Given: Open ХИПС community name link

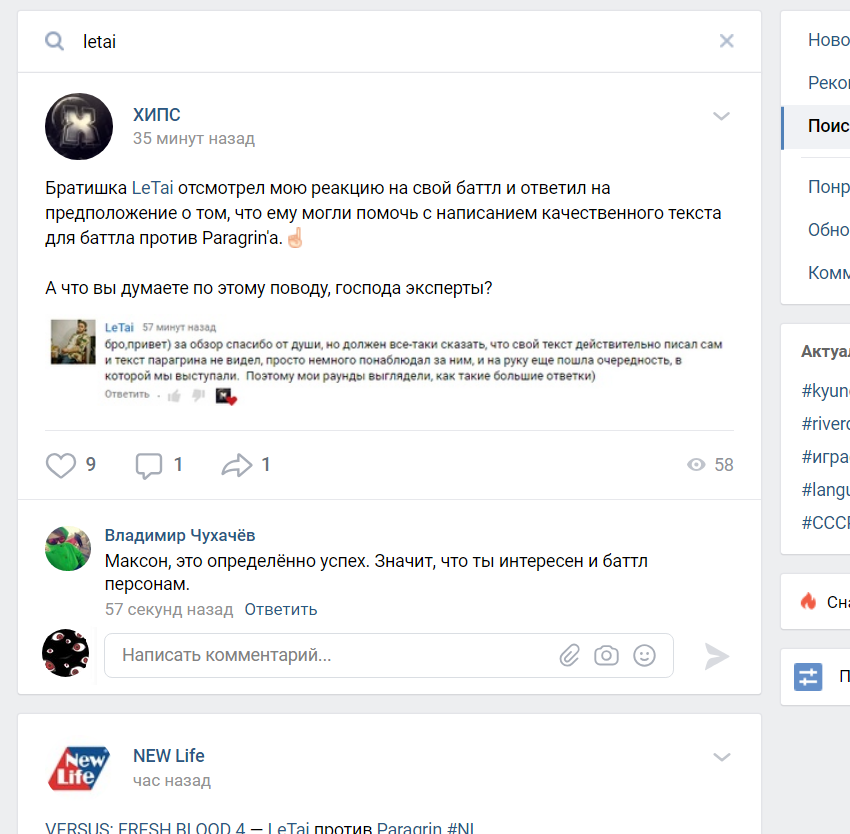Looking at the screenshot, I should (157, 115).
